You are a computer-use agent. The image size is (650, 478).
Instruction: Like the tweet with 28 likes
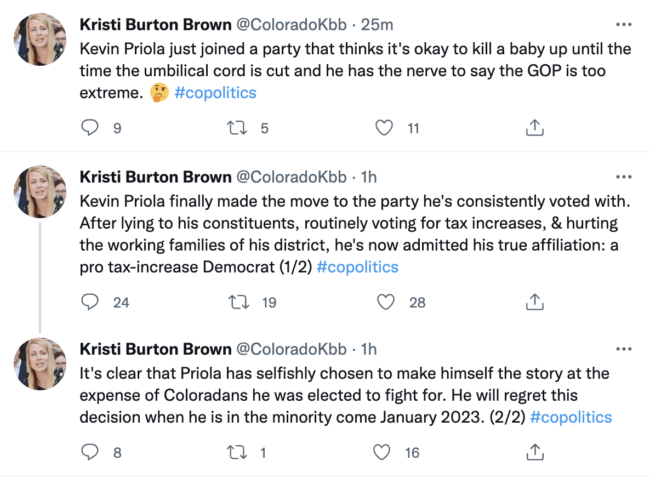coord(383,301)
